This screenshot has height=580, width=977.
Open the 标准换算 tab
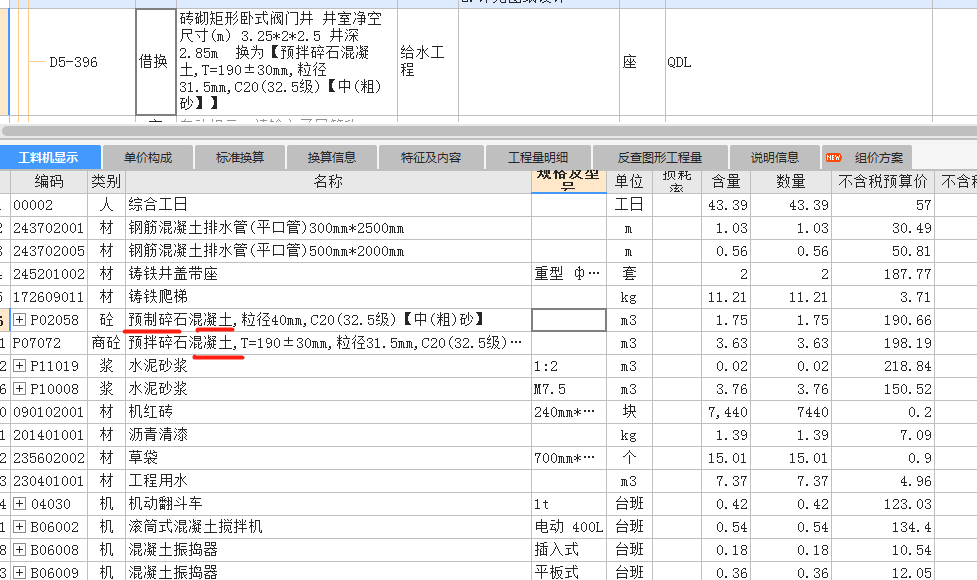pyautogui.click(x=240, y=158)
